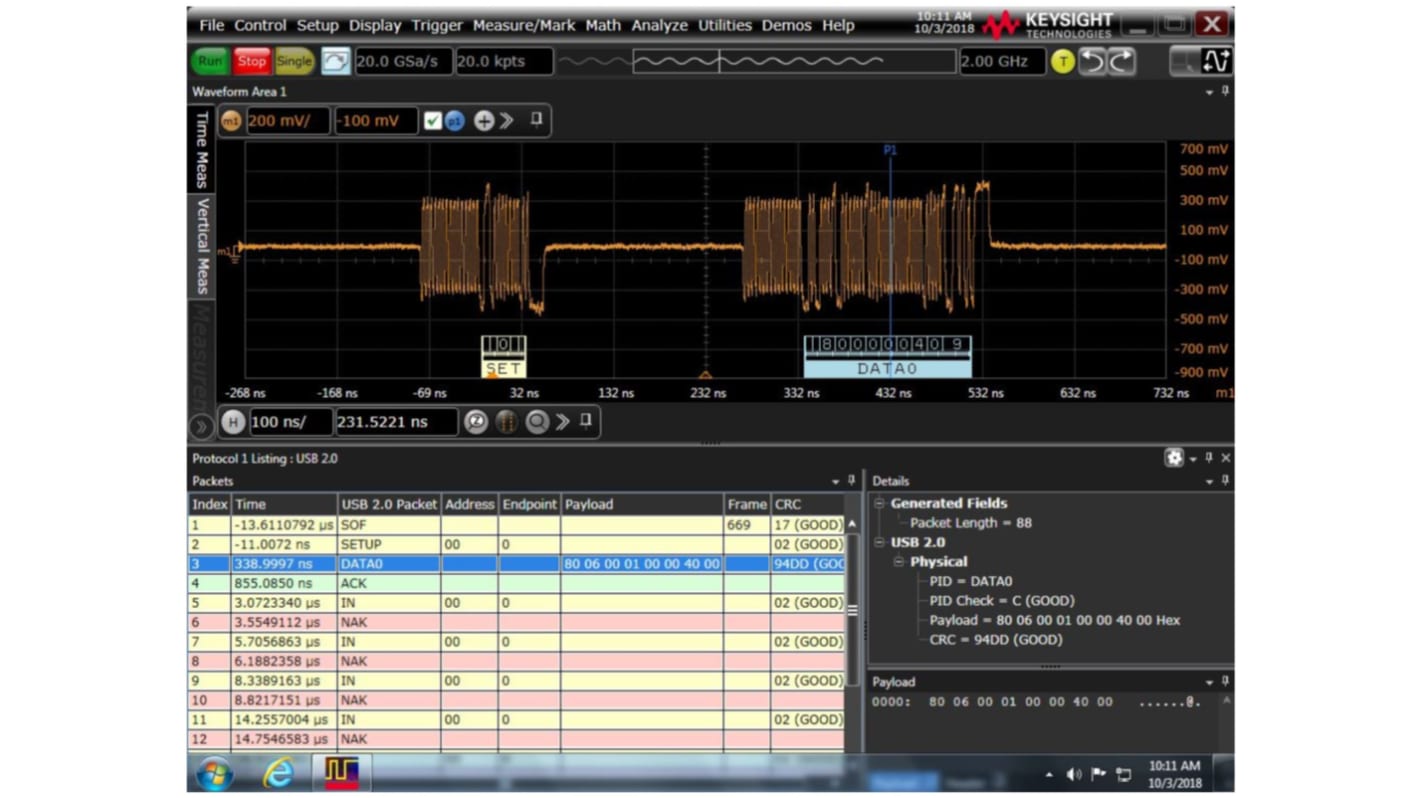Click the redo arrow icon

click(1122, 61)
